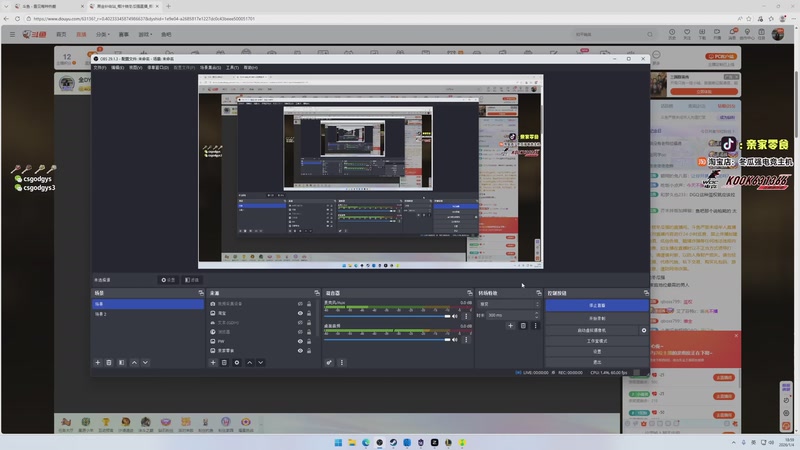Viewport: 800px width, 450px height.
Task: Open advanced audio properties gear in the mixer toolbar
Action: coord(329,362)
